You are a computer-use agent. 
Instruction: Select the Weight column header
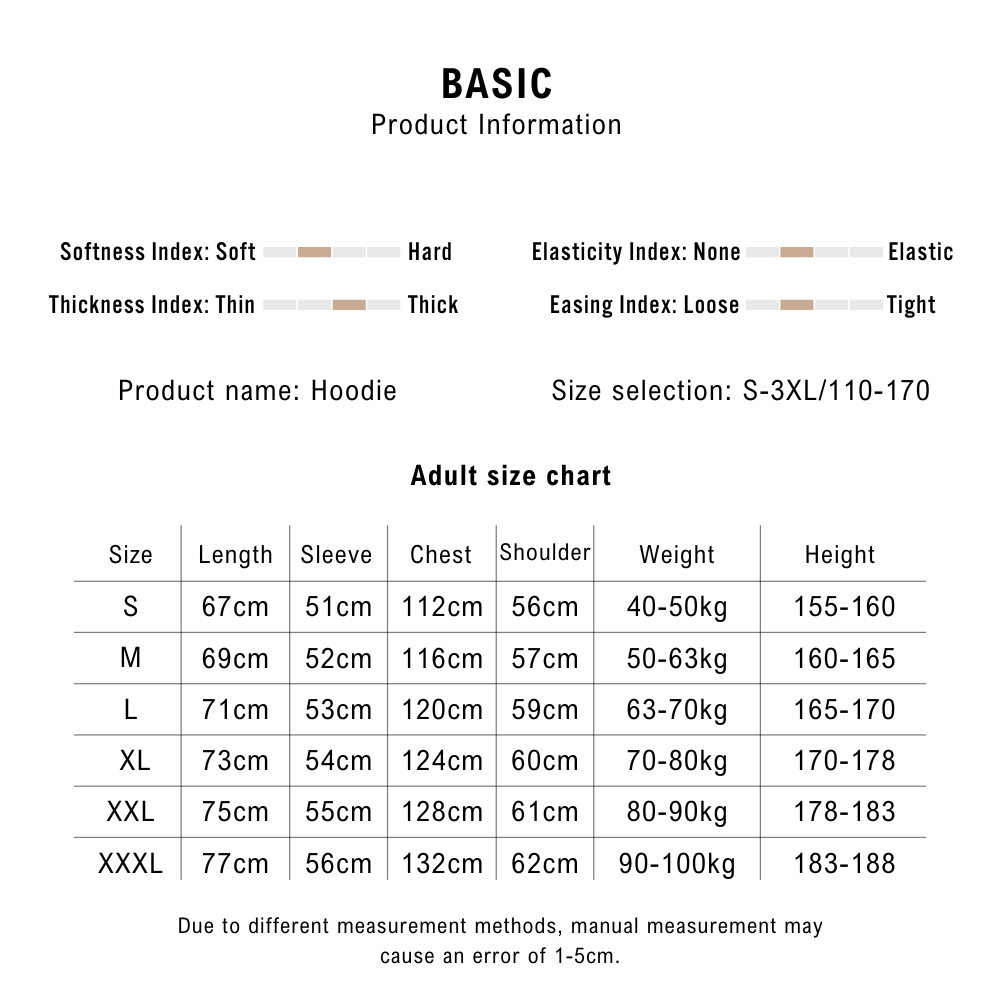coord(677,555)
